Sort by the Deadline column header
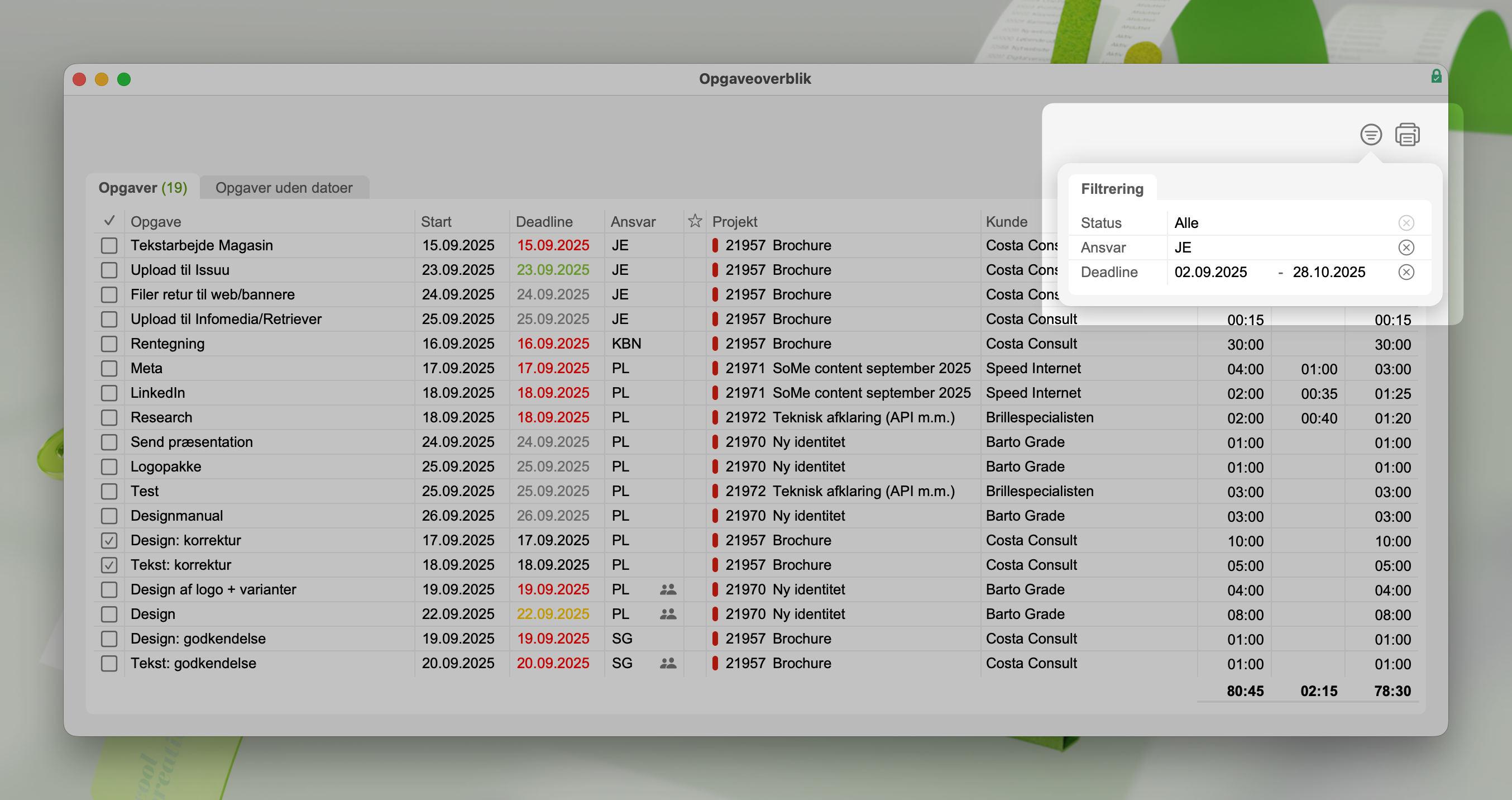 click(x=544, y=221)
